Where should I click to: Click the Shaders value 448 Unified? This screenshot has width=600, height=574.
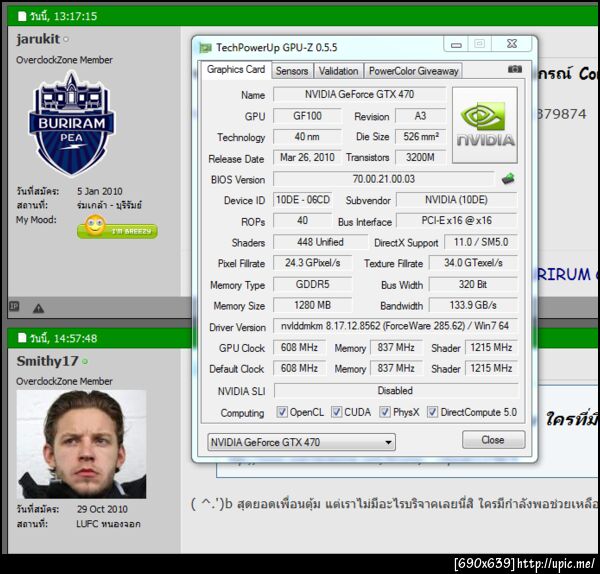click(320, 242)
